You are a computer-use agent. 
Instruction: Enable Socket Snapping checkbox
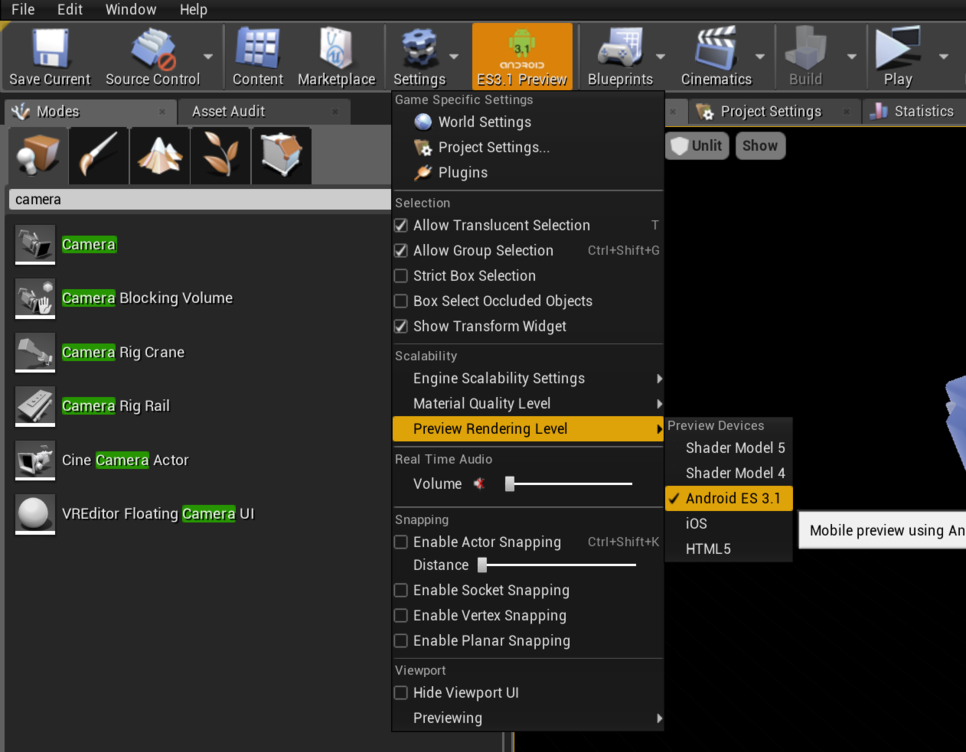pyautogui.click(x=401, y=590)
